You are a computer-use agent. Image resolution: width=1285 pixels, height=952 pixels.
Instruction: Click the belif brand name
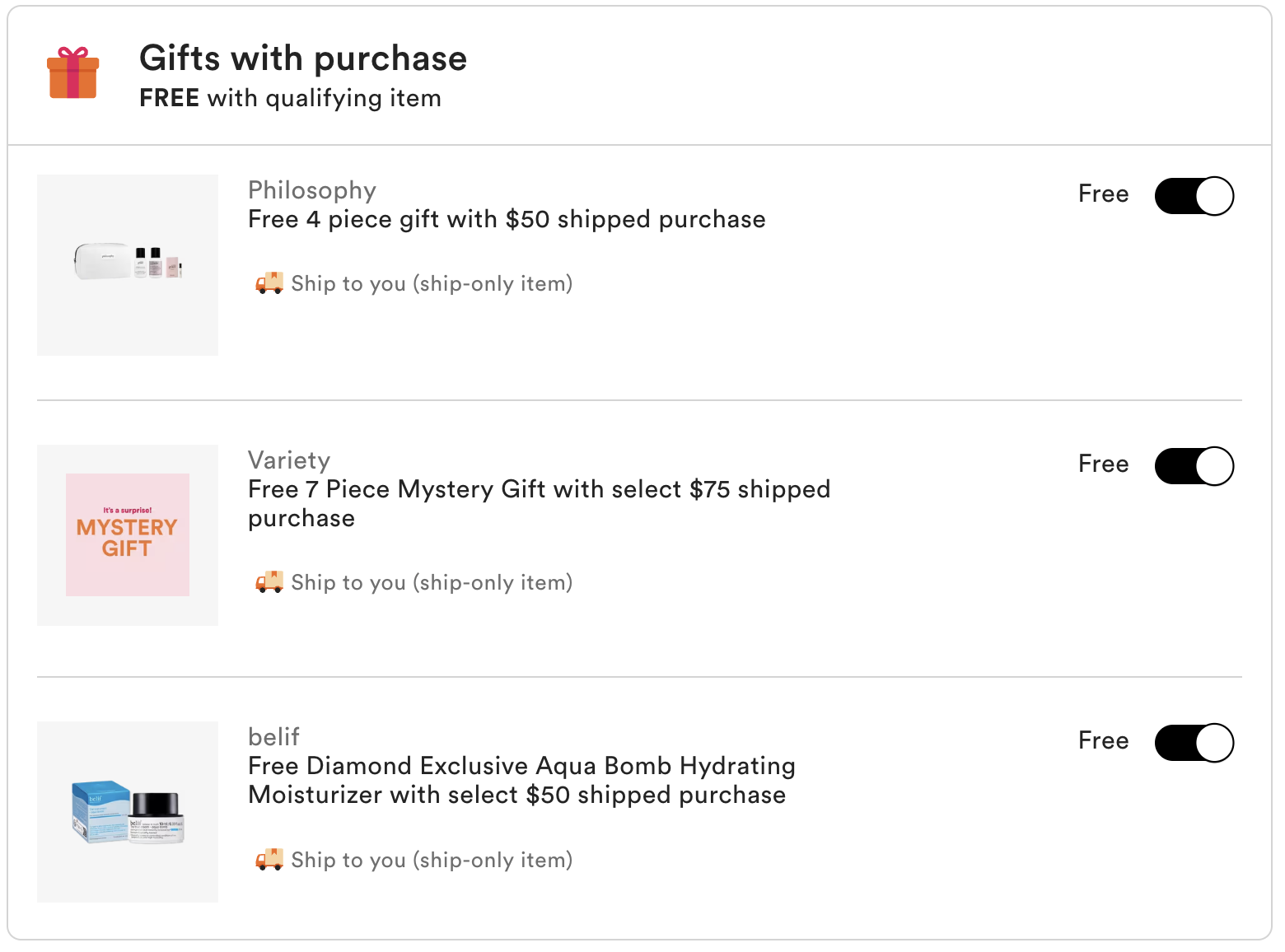coord(273,737)
